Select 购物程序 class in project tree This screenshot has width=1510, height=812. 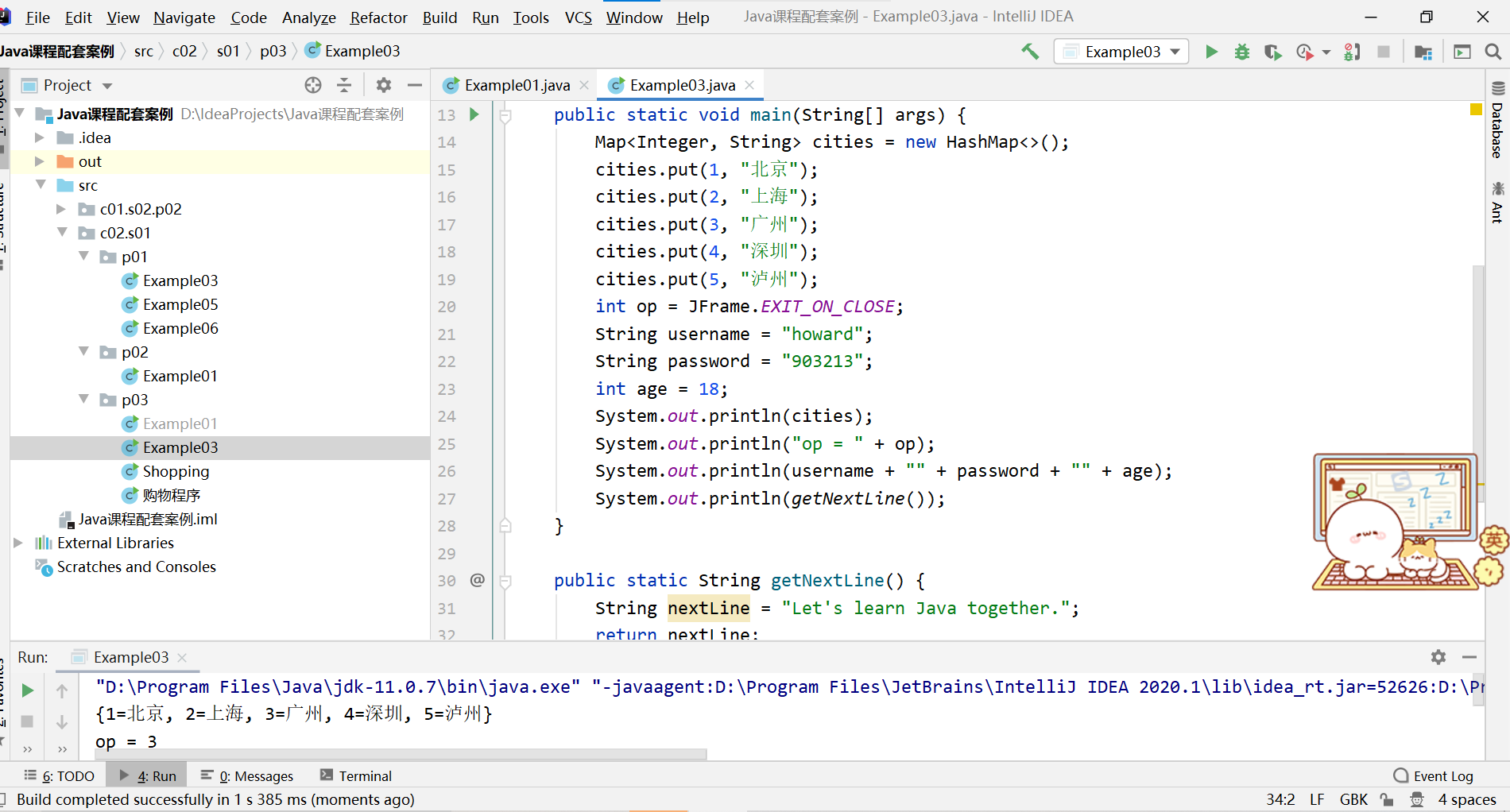(171, 495)
